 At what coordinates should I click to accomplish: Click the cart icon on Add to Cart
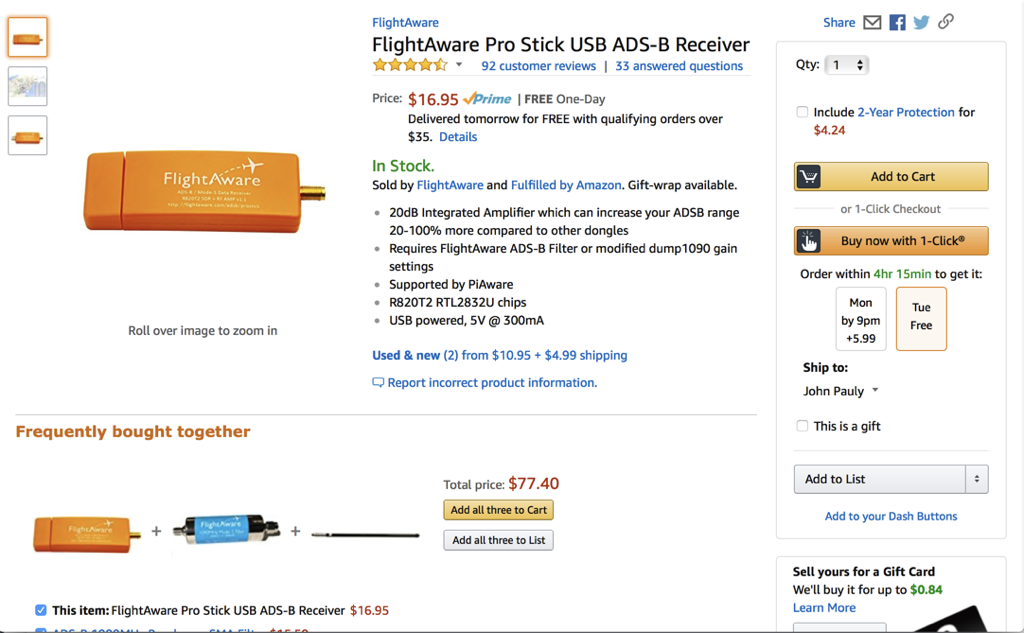click(808, 177)
